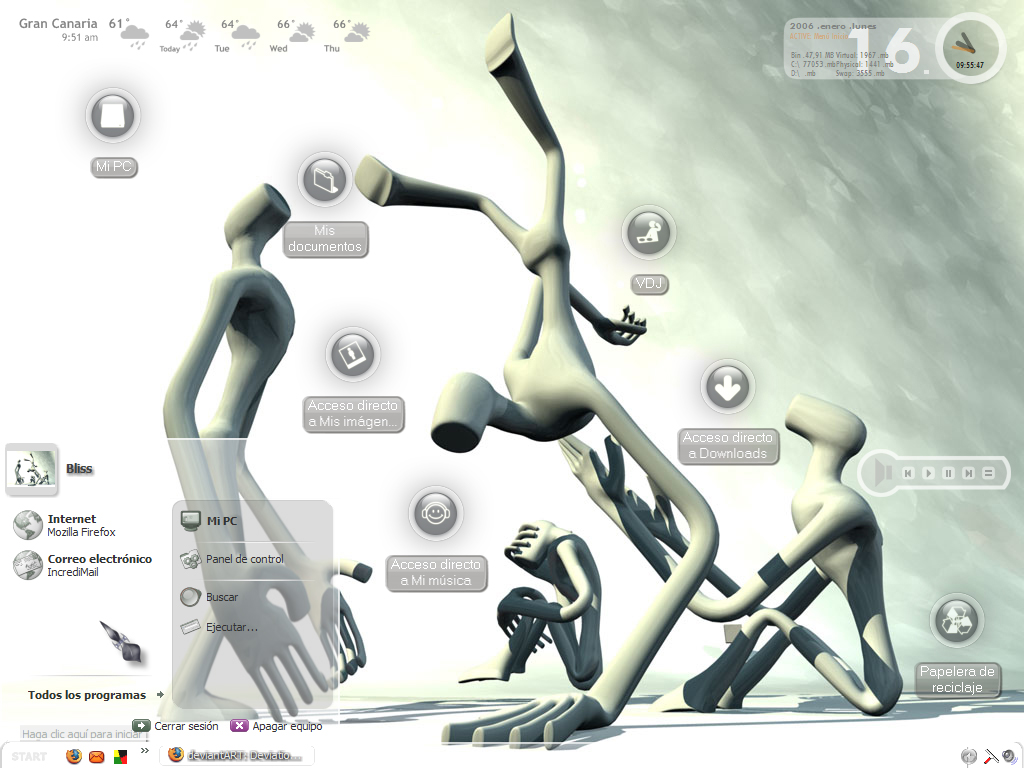Click Cerrar sesión button
Image resolution: width=1024 pixels, height=768 pixels.
176,726
